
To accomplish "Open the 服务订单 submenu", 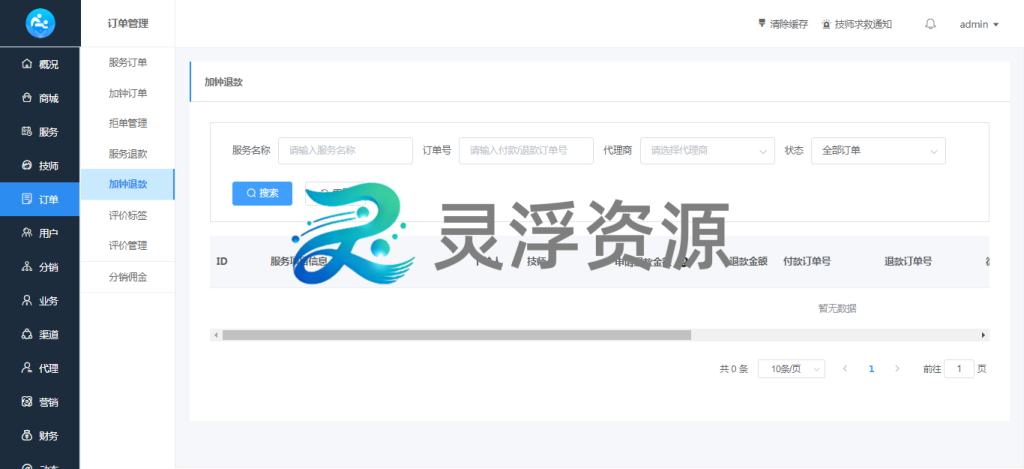I will point(128,63).
